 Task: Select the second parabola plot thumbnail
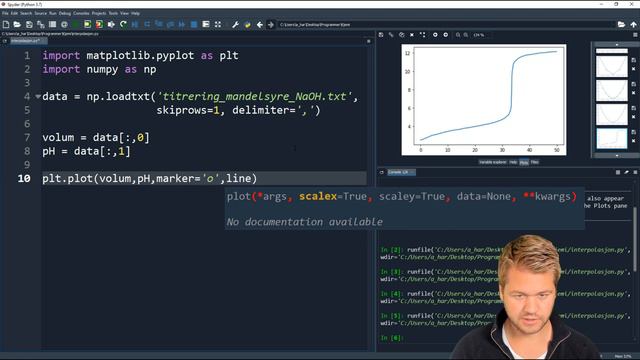click(611, 90)
